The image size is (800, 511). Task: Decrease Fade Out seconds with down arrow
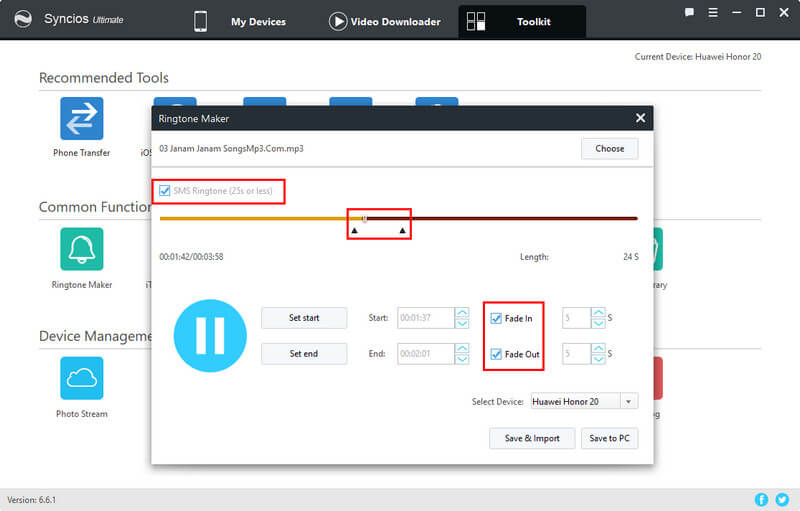(598, 359)
